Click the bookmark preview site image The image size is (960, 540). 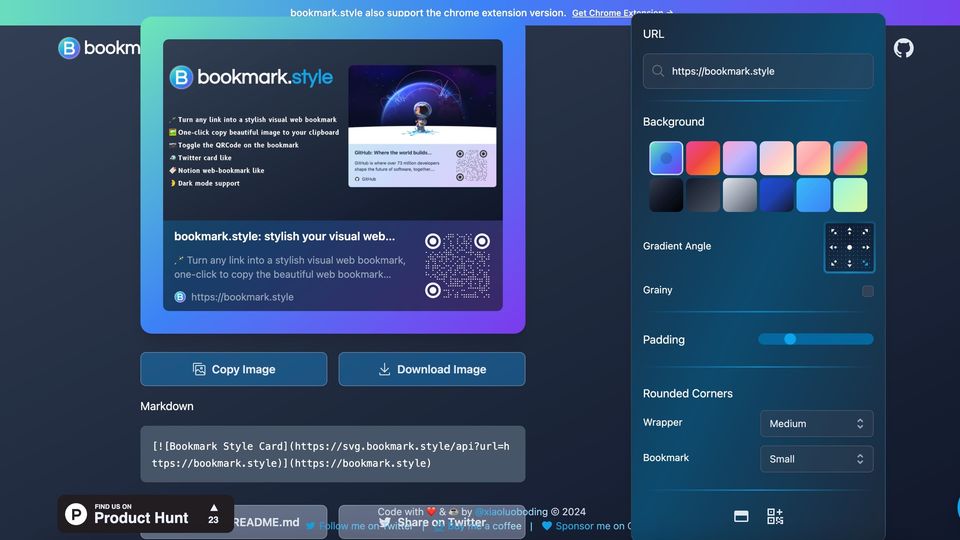tap(332, 130)
